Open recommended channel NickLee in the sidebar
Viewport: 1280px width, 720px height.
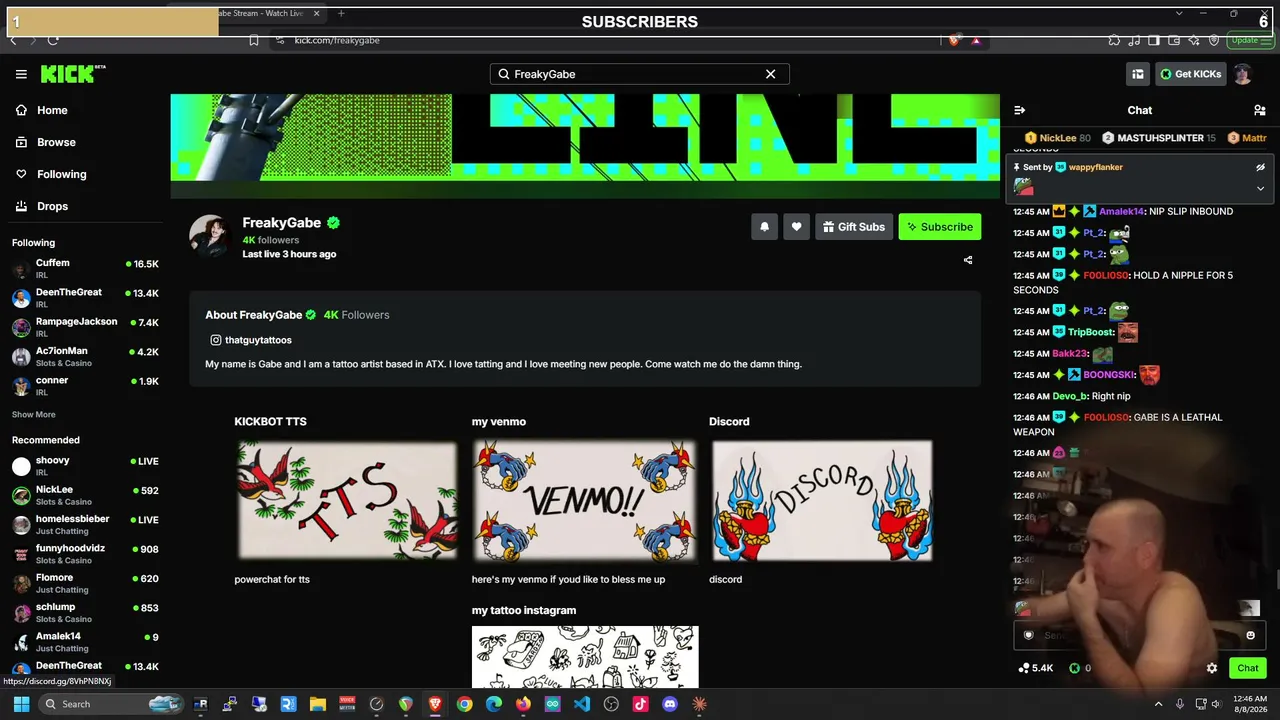coord(85,495)
